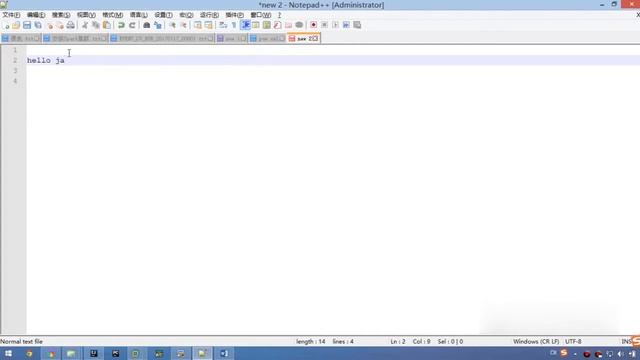Screen dimensions: 640x360
Task: Zoom out using the toolbar magnifier icon
Action: click(183, 25)
